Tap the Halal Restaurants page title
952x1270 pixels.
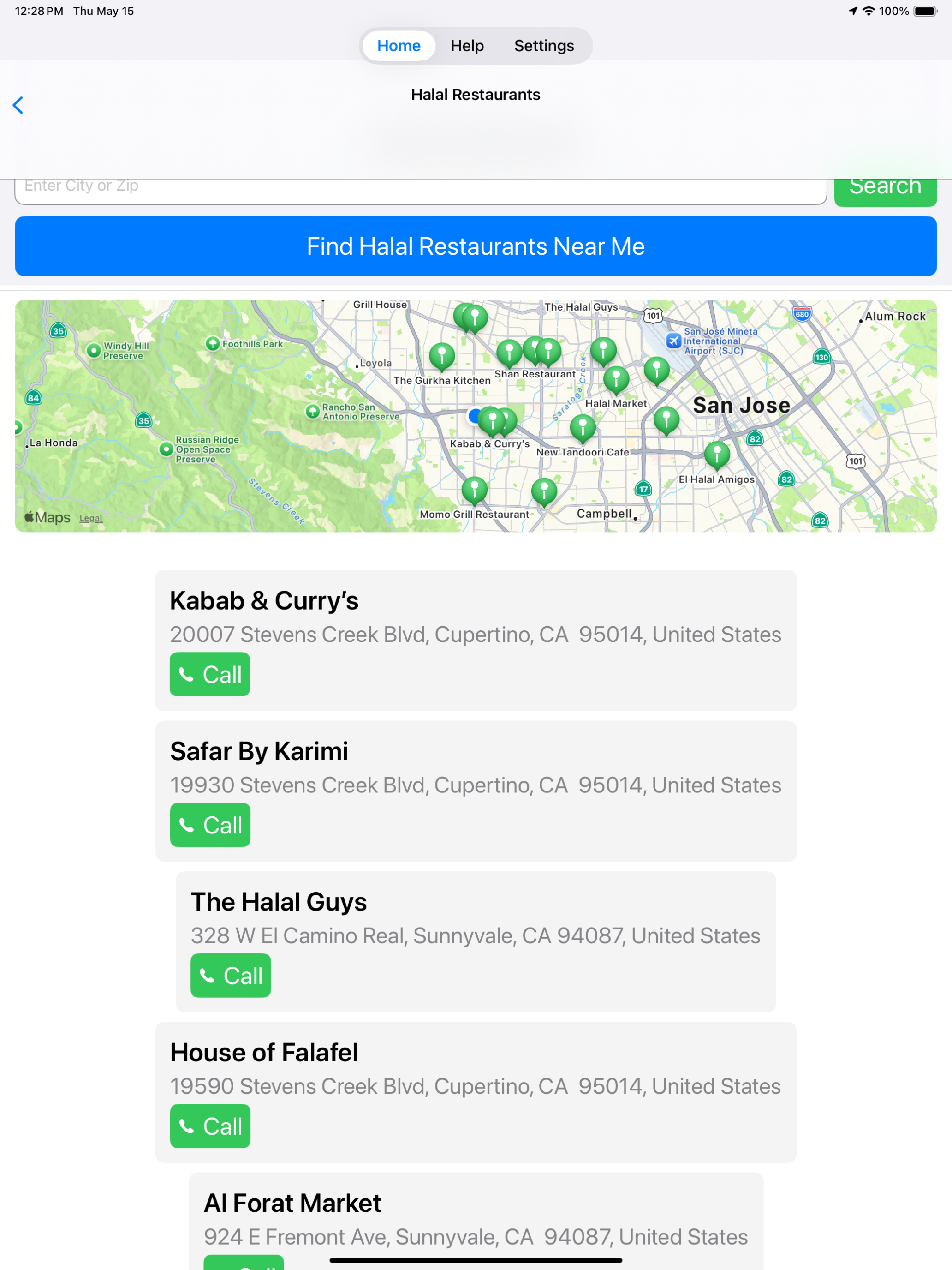pyautogui.click(x=476, y=95)
